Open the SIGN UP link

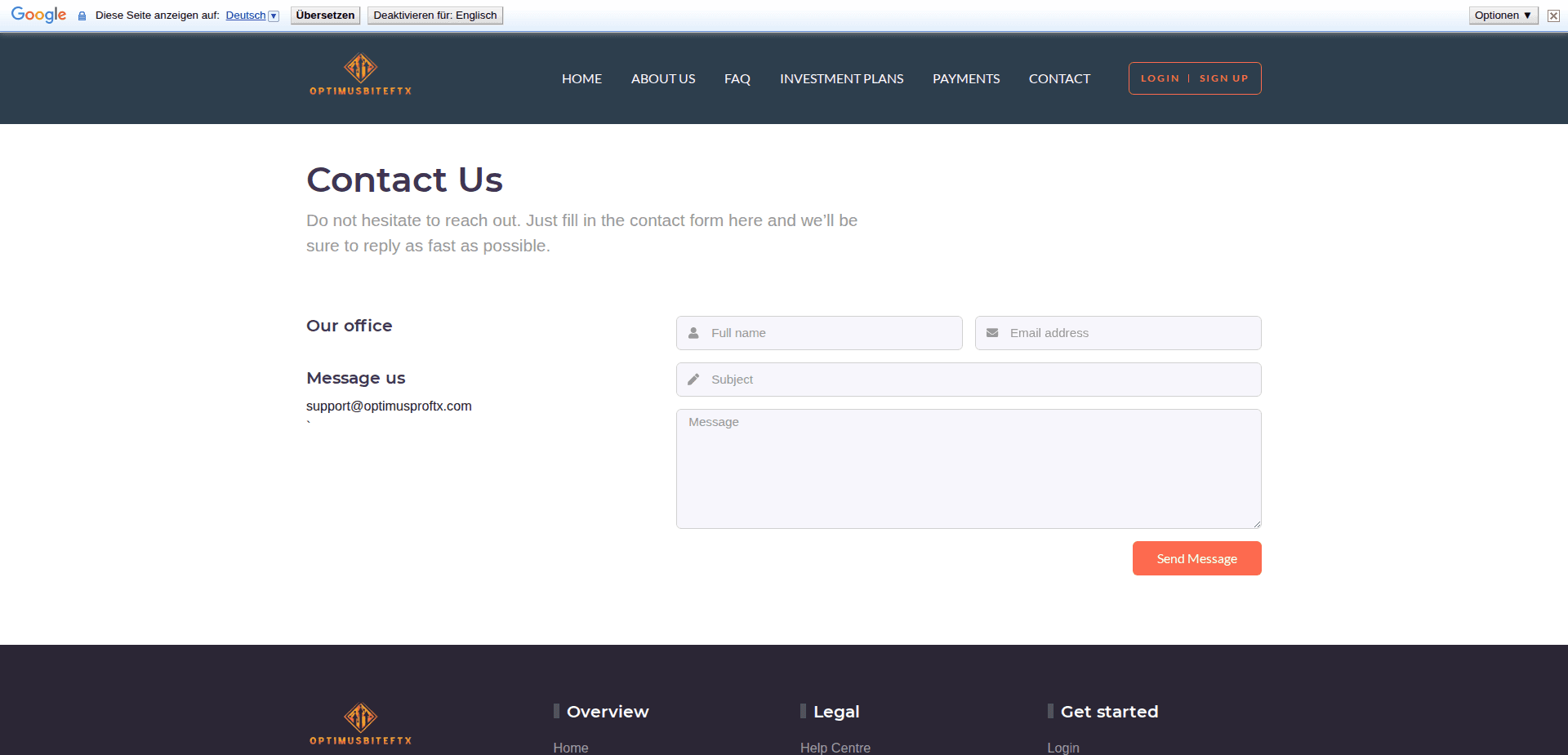1223,78
